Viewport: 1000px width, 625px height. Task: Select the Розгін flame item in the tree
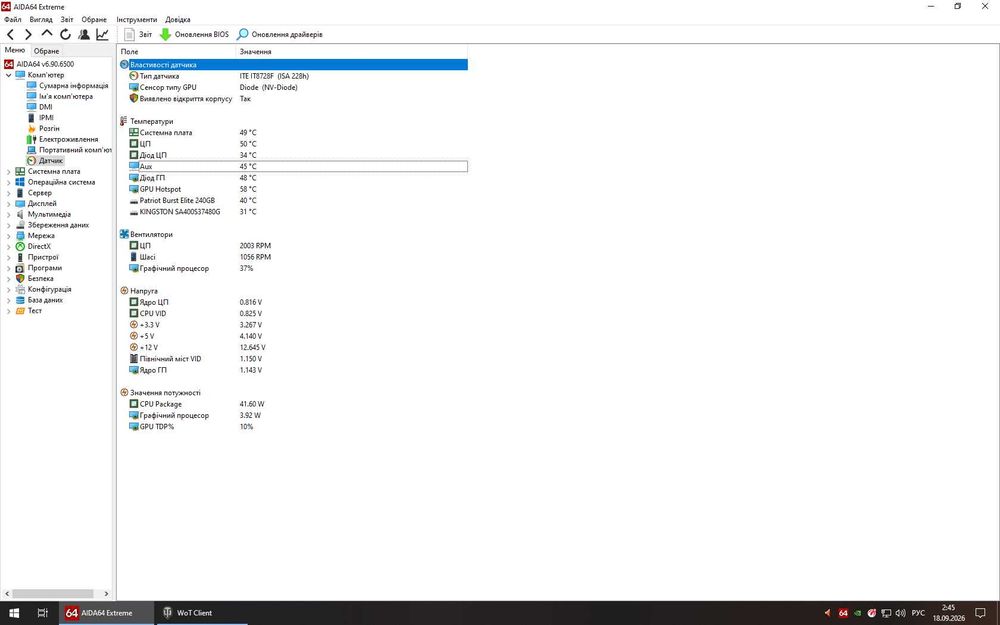[x=43, y=128]
